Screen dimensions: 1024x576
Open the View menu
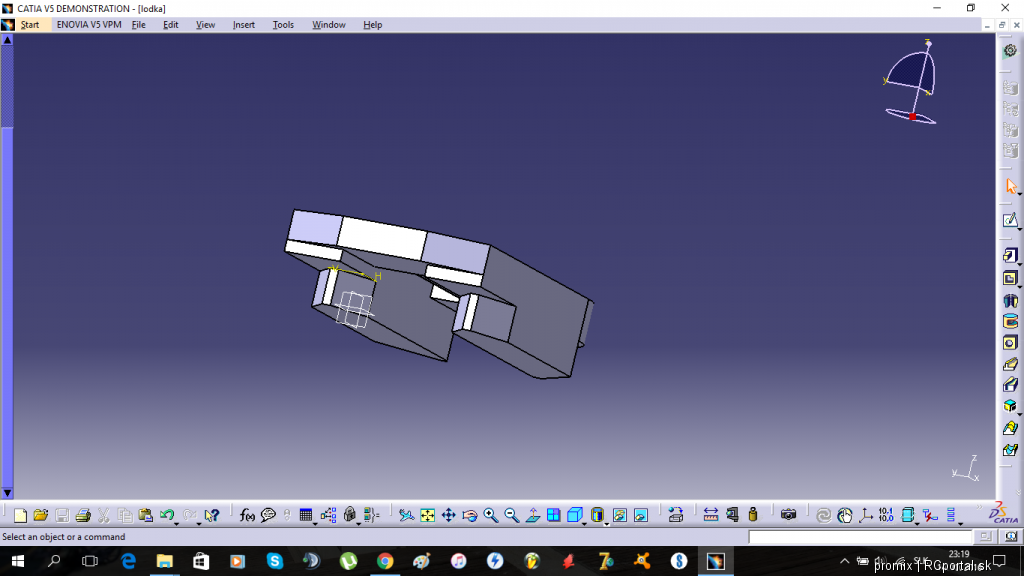(205, 25)
